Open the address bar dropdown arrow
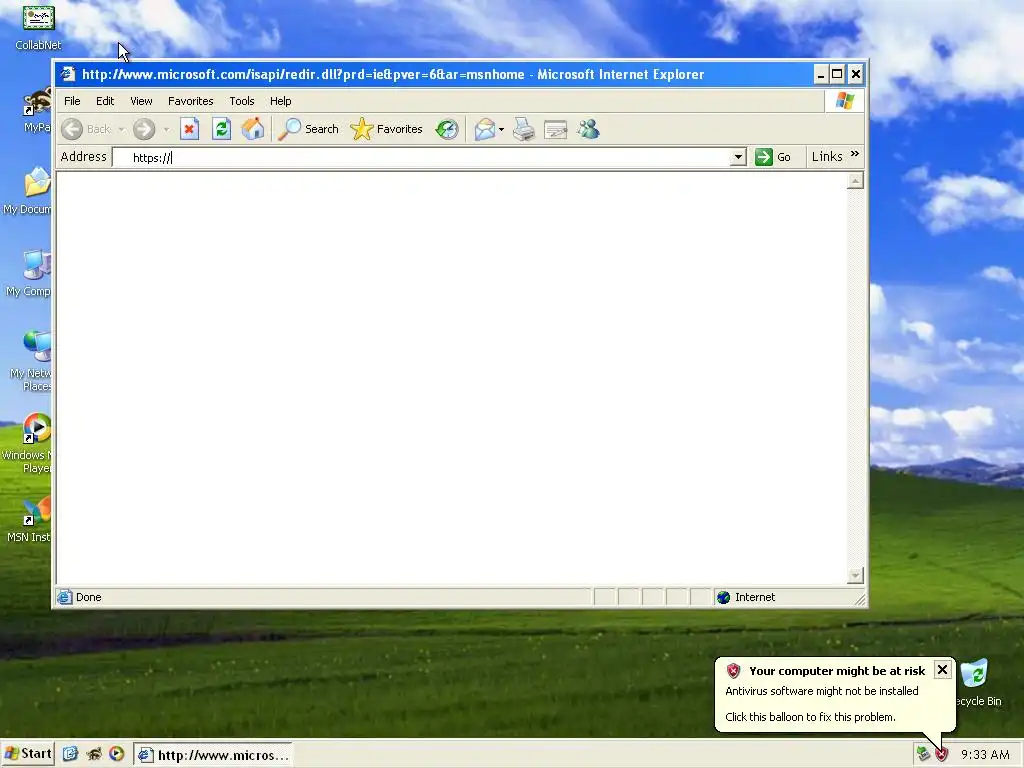The image size is (1024, 768). [738, 157]
